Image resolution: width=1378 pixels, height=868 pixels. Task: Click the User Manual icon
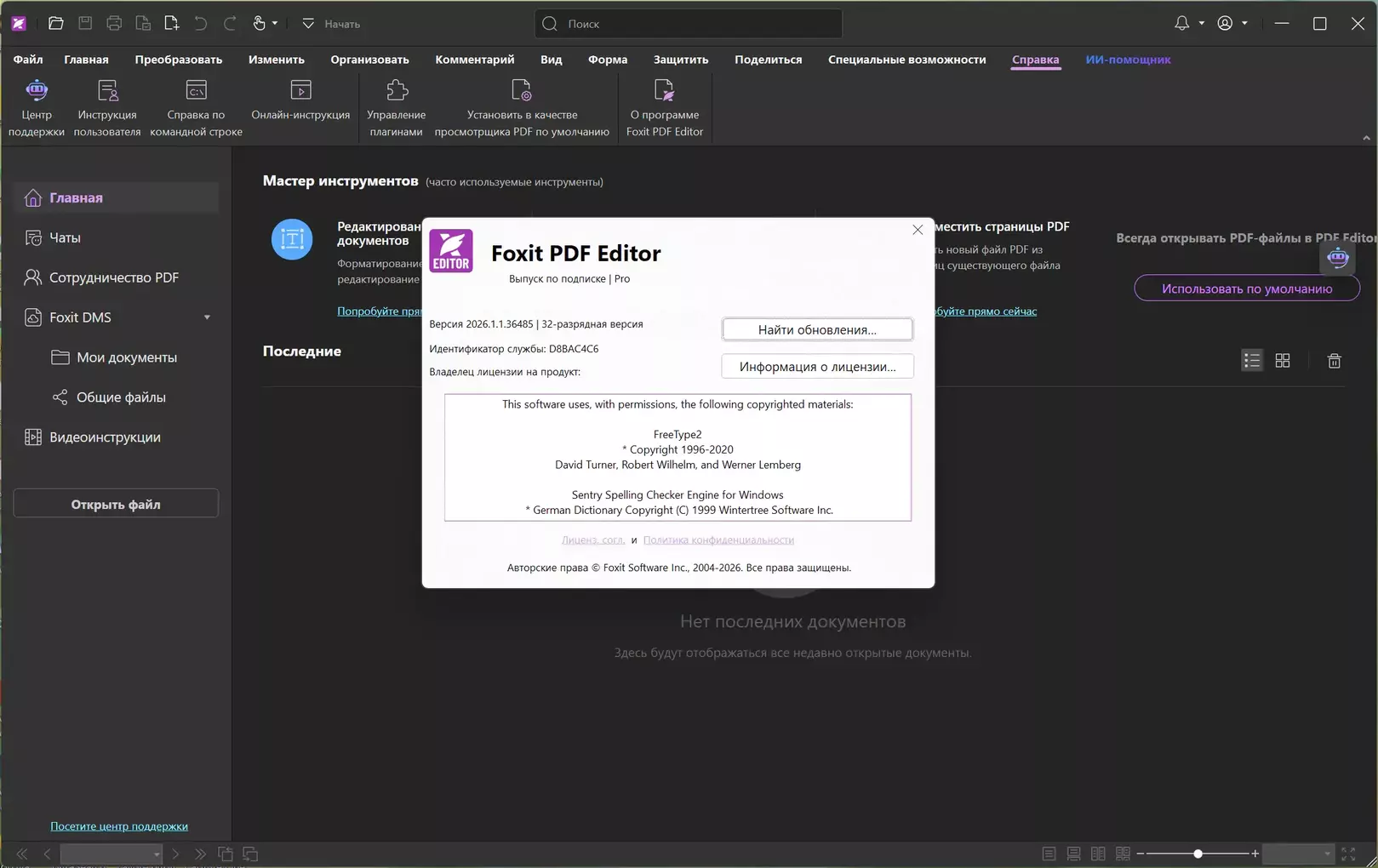(107, 90)
